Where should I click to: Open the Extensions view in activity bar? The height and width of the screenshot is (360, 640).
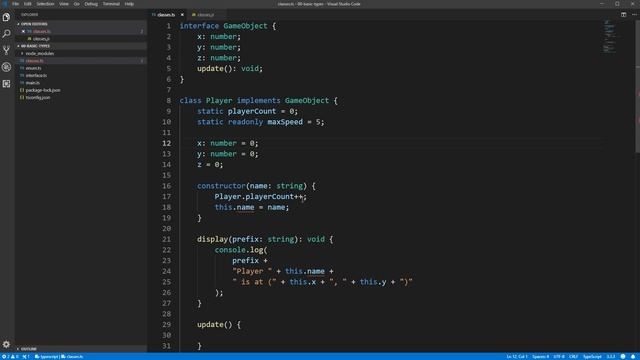(6, 84)
